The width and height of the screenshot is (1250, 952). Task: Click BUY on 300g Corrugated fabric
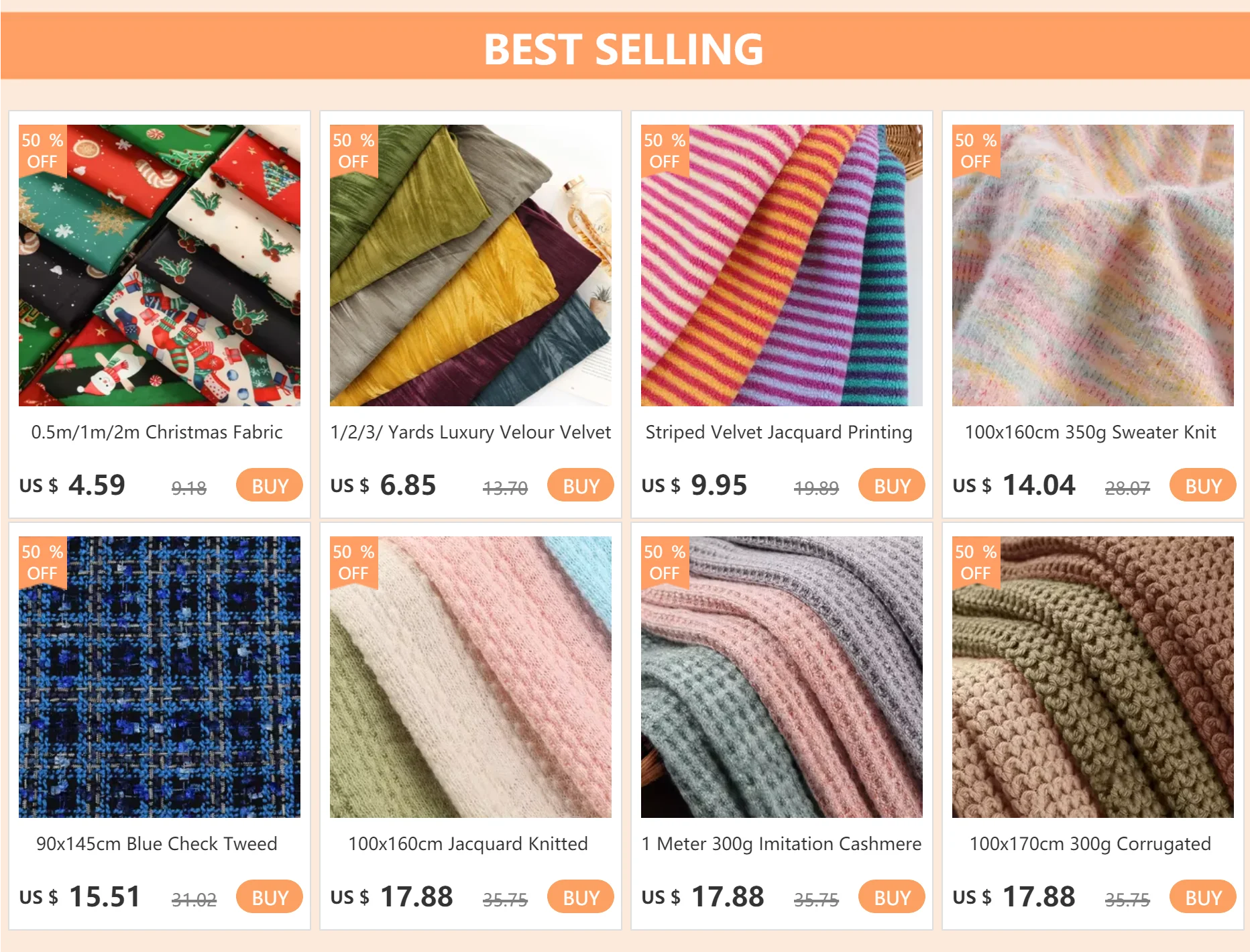tap(1202, 897)
